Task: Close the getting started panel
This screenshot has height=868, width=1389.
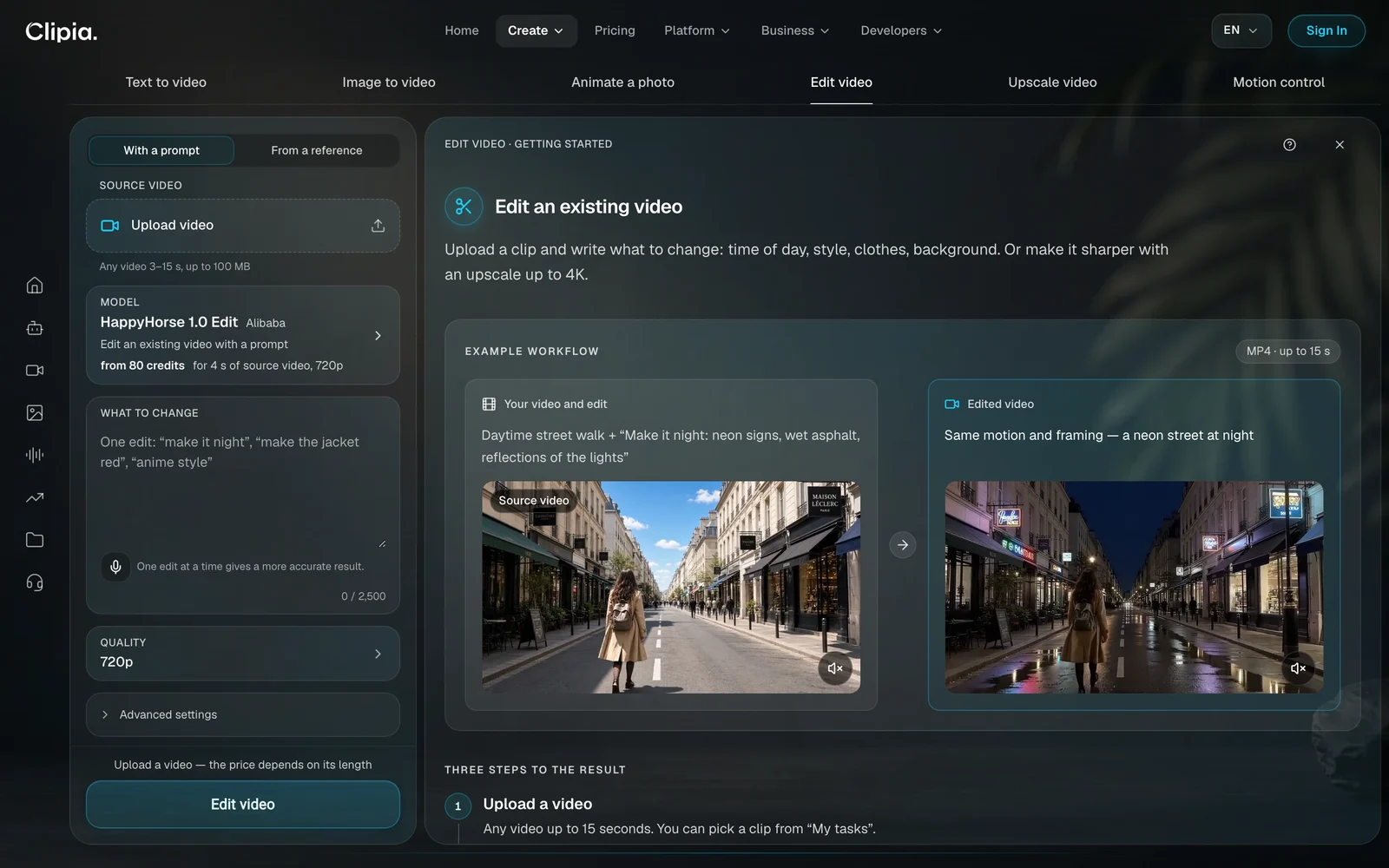Action: pos(1340,145)
